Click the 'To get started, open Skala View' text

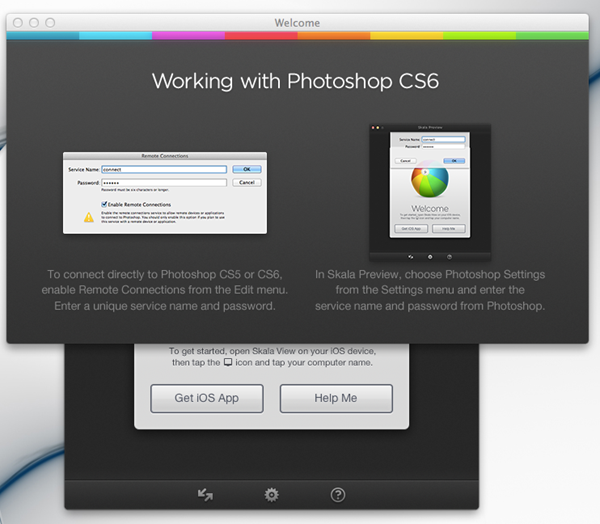(272, 357)
